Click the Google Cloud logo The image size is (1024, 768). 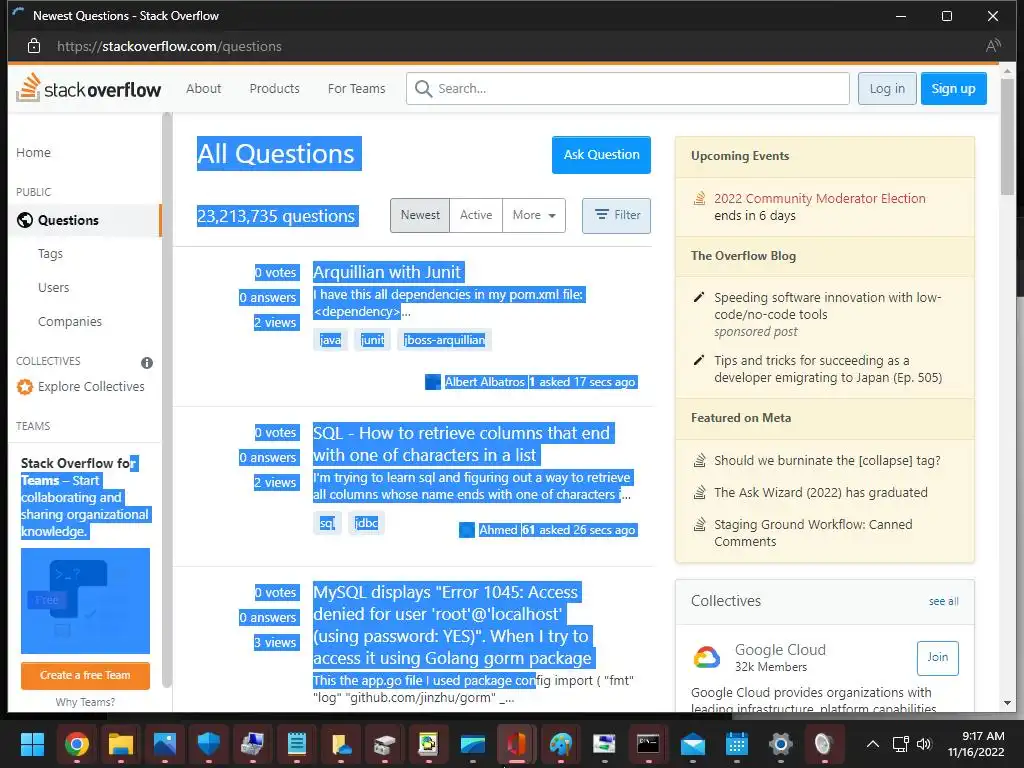point(707,657)
